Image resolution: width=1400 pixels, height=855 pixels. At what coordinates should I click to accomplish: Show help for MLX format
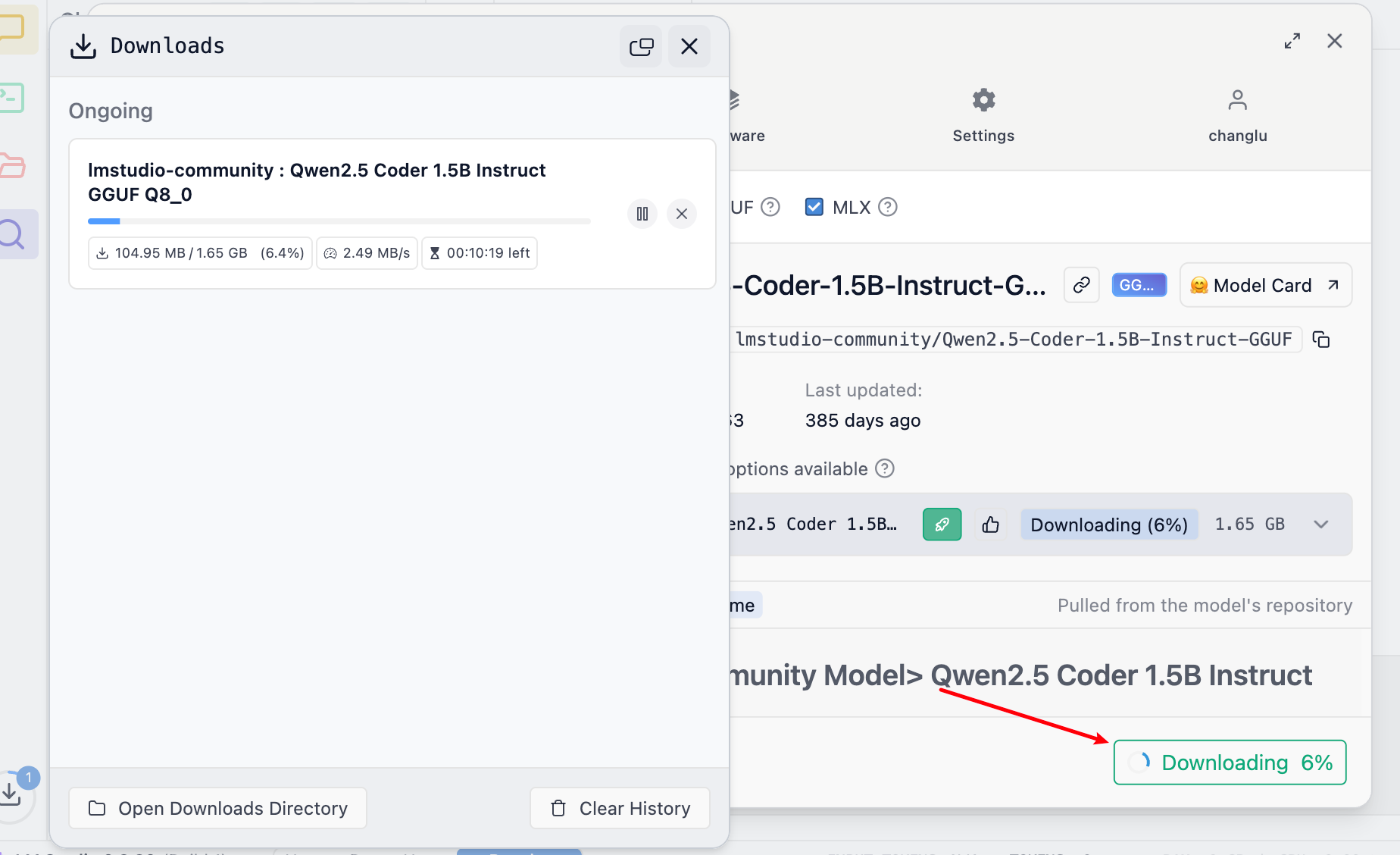click(x=888, y=207)
